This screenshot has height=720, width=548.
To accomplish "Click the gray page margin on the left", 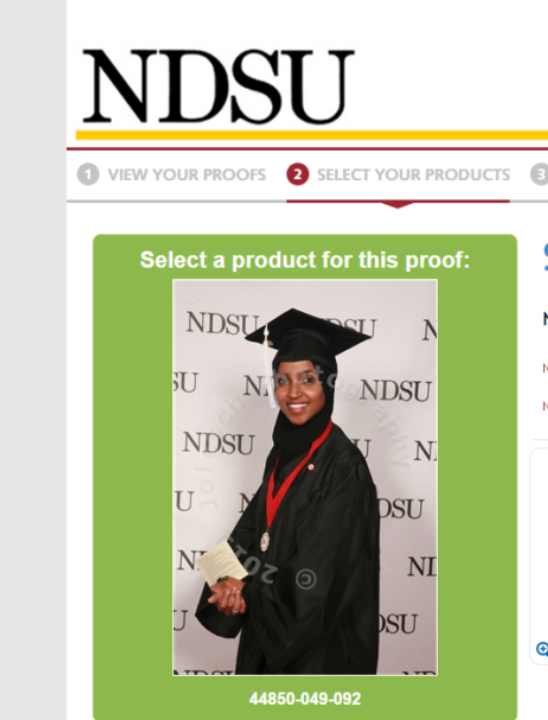I will (33, 360).
